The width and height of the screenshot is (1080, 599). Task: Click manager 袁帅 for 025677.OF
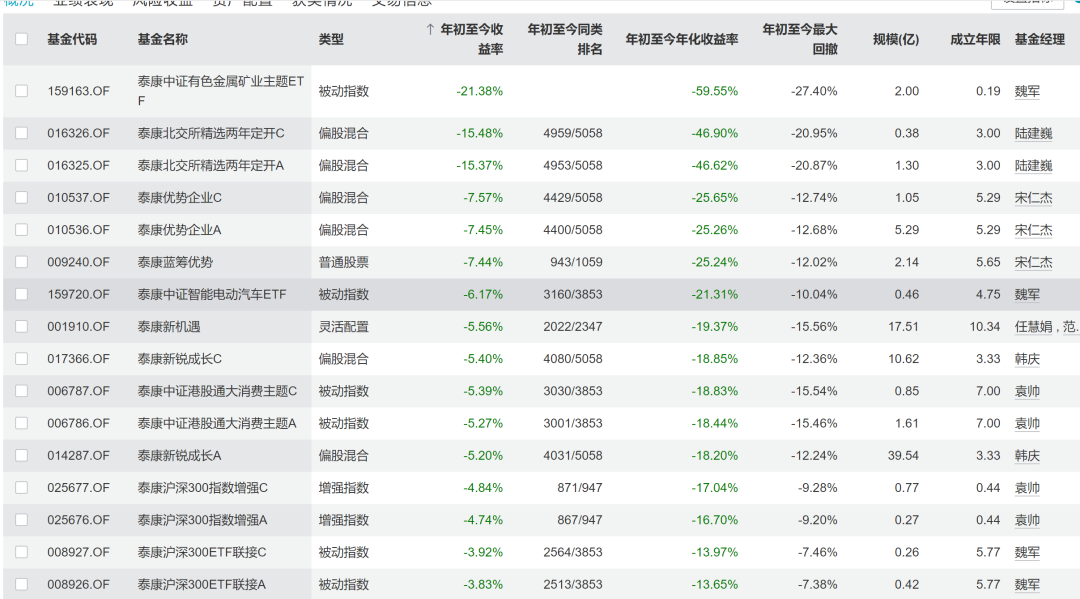[x=1027, y=487]
